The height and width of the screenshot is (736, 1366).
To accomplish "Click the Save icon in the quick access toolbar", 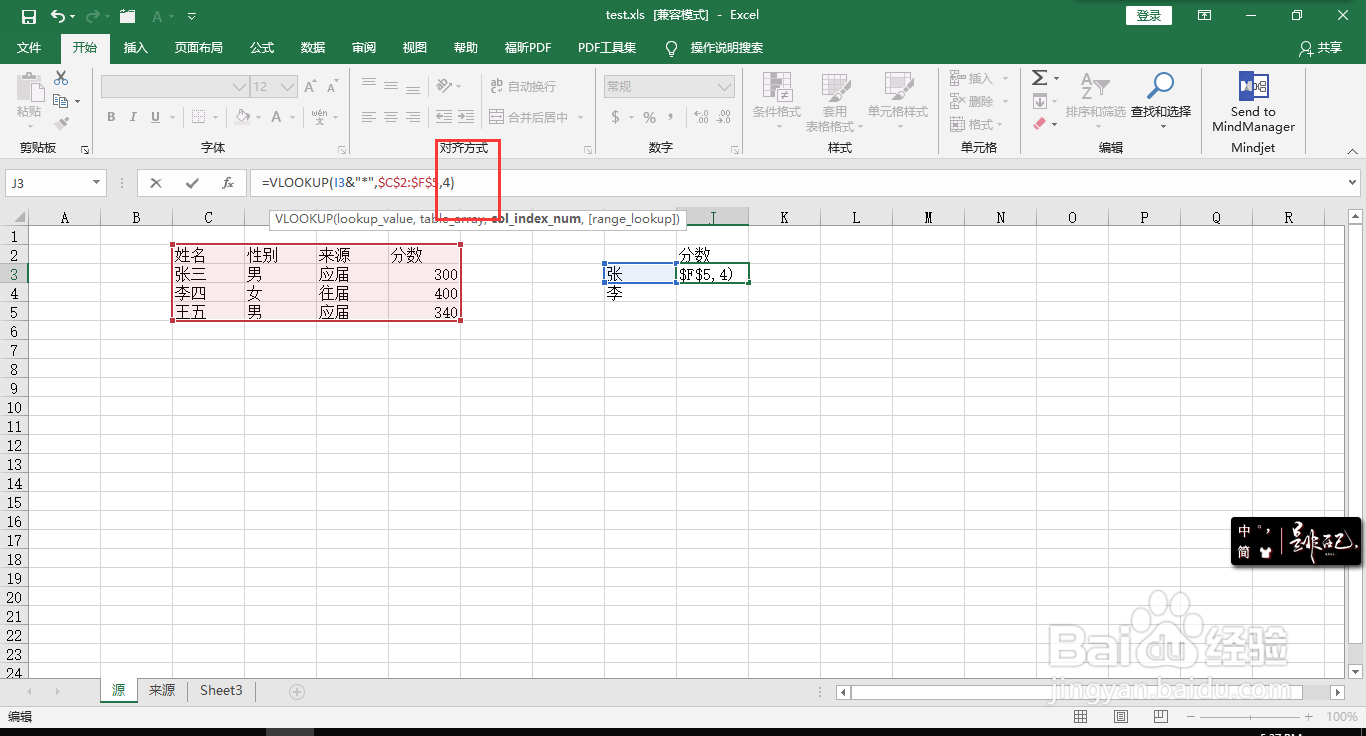I will (28, 16).
